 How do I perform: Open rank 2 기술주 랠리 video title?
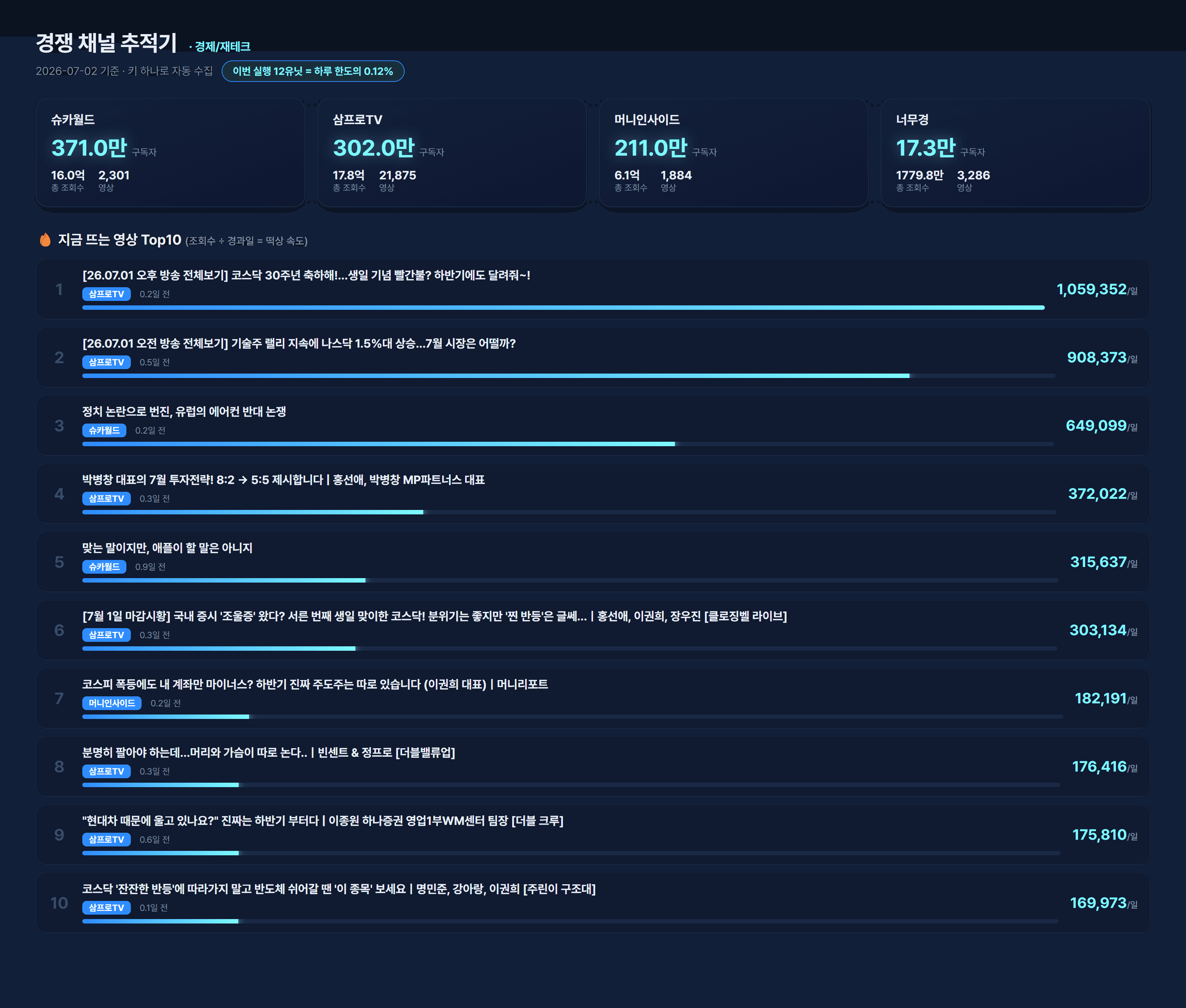[x=299, y=344]
